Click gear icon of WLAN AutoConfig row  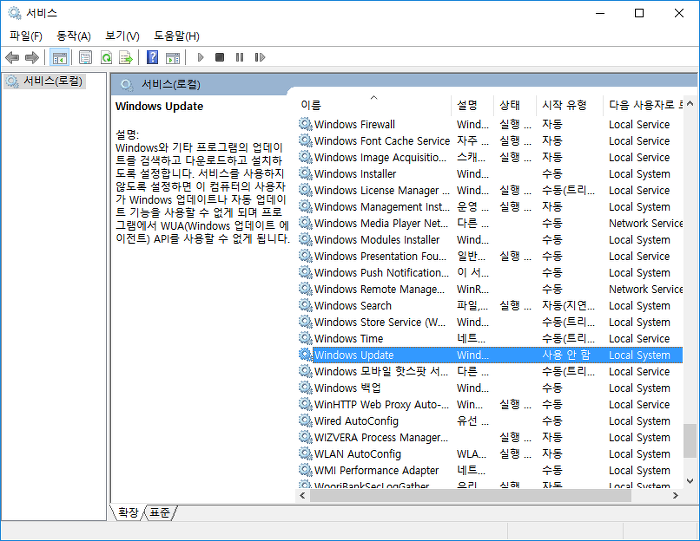(305, 454)
